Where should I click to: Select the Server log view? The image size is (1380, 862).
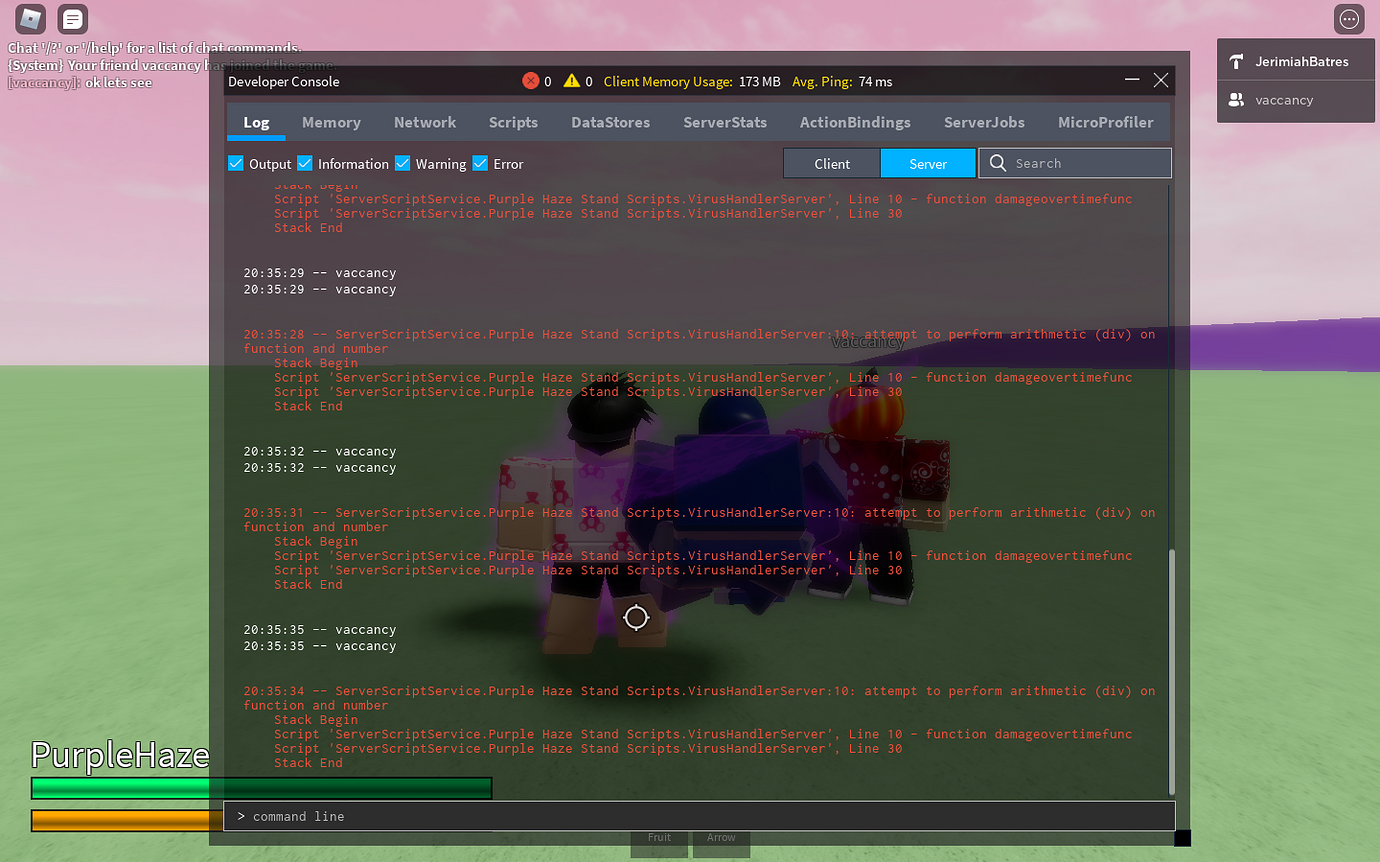(927, 162)
